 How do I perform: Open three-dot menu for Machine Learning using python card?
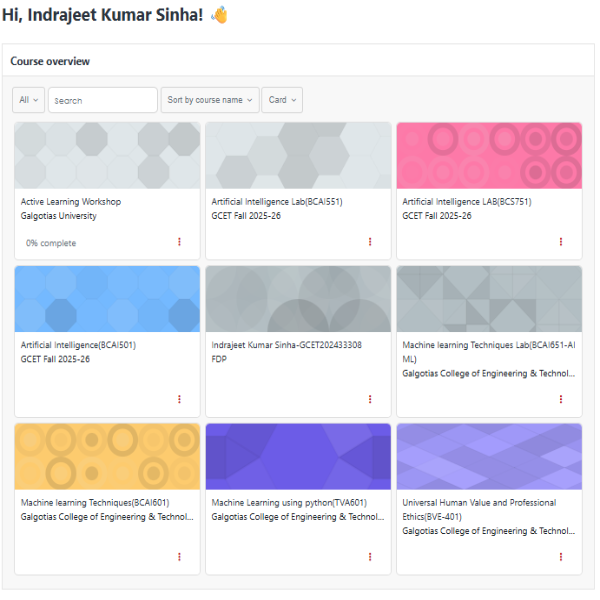pos(370,557)
